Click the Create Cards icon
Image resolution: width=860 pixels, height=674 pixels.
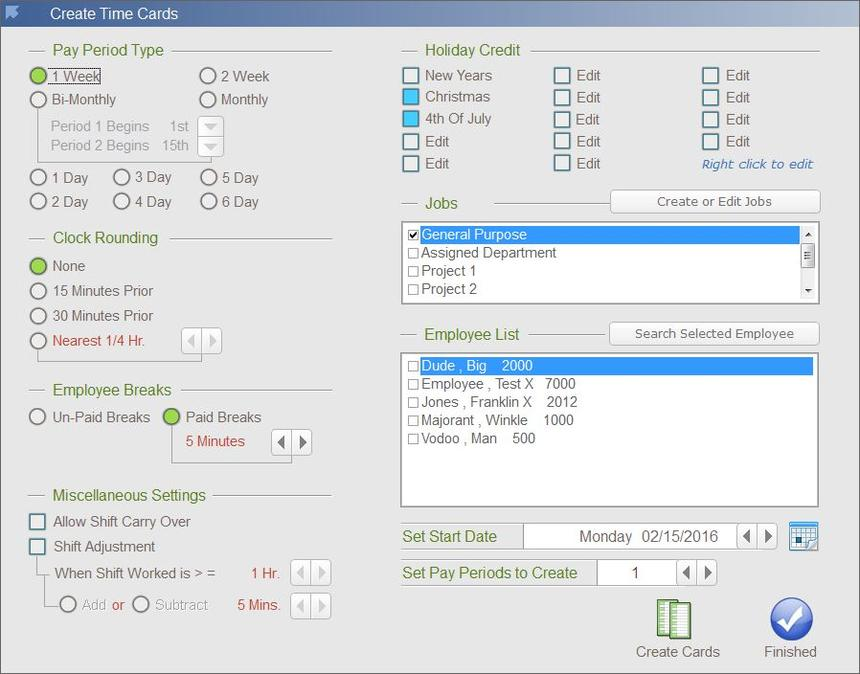click(677, 620)
